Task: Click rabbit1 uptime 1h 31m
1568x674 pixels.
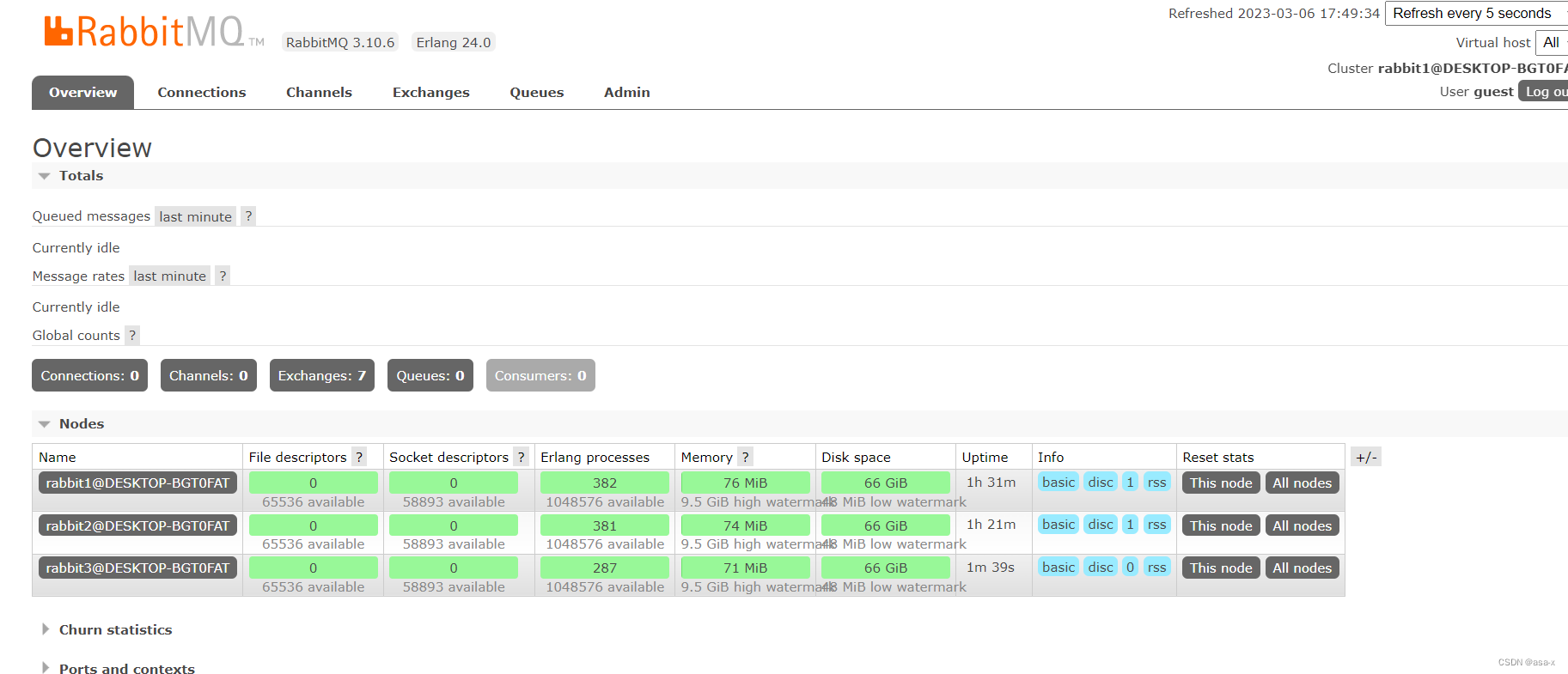Action: [991, 482]
